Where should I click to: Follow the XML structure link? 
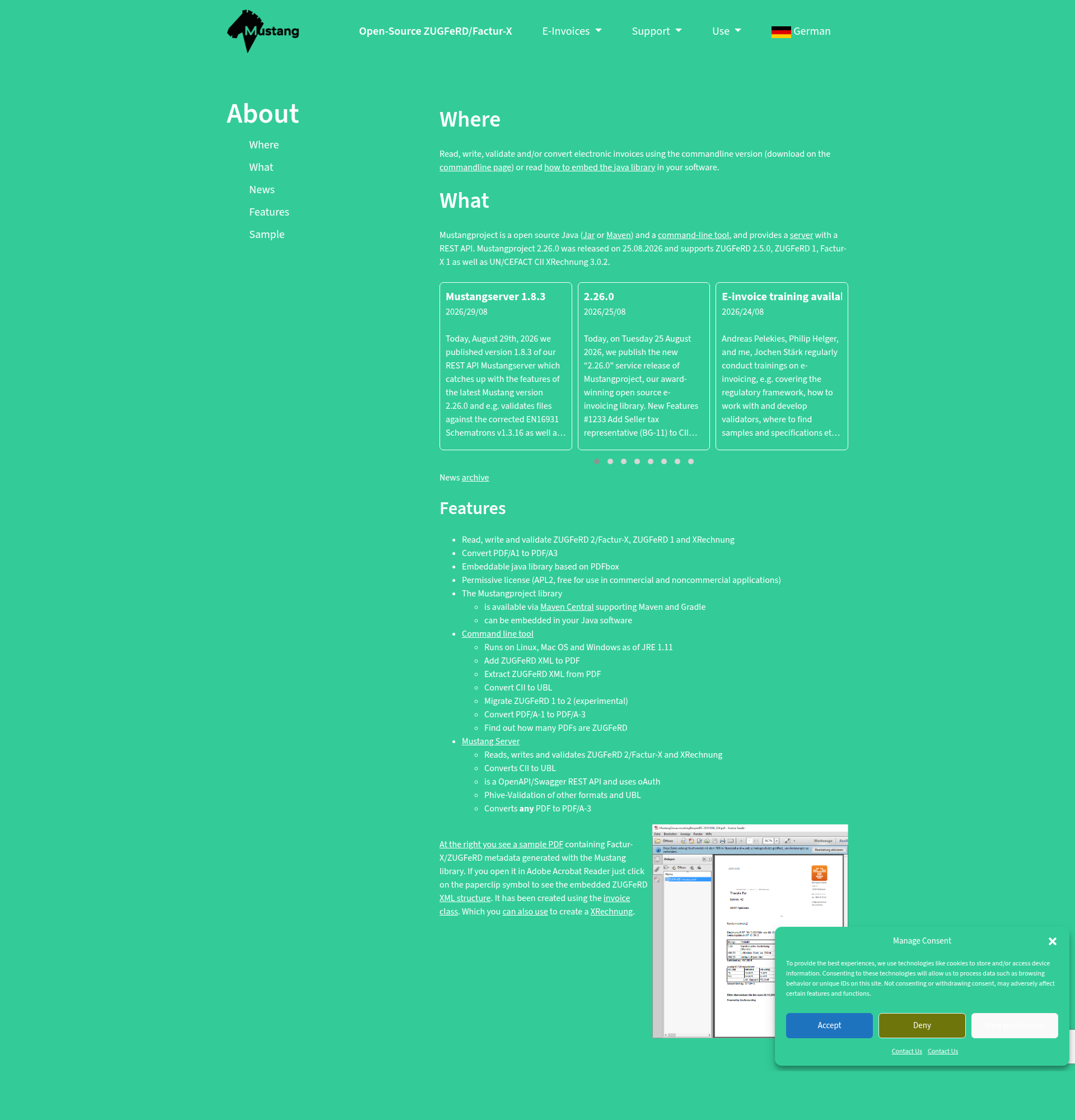[x=465, y=898]
